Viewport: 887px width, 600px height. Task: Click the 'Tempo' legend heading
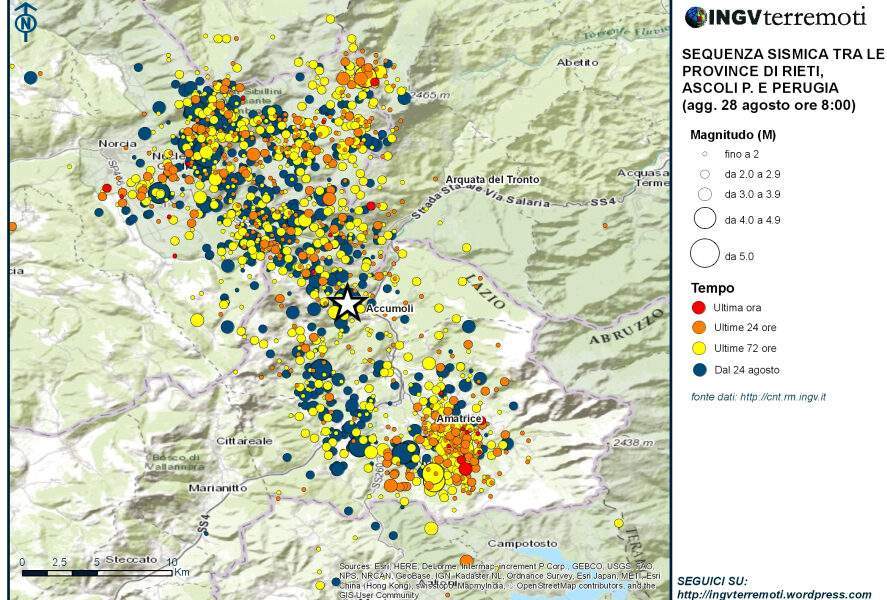point(713,288)
